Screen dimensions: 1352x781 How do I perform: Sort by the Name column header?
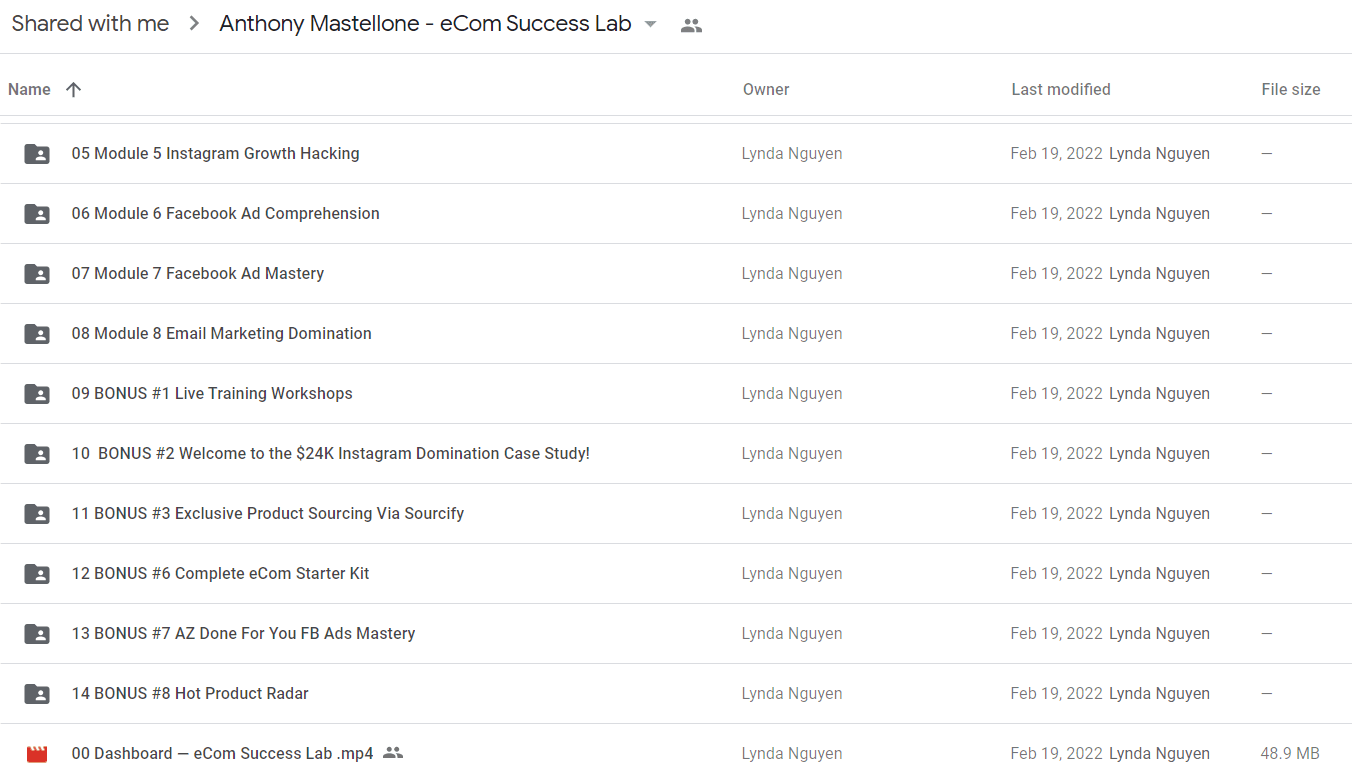point(29,89)
